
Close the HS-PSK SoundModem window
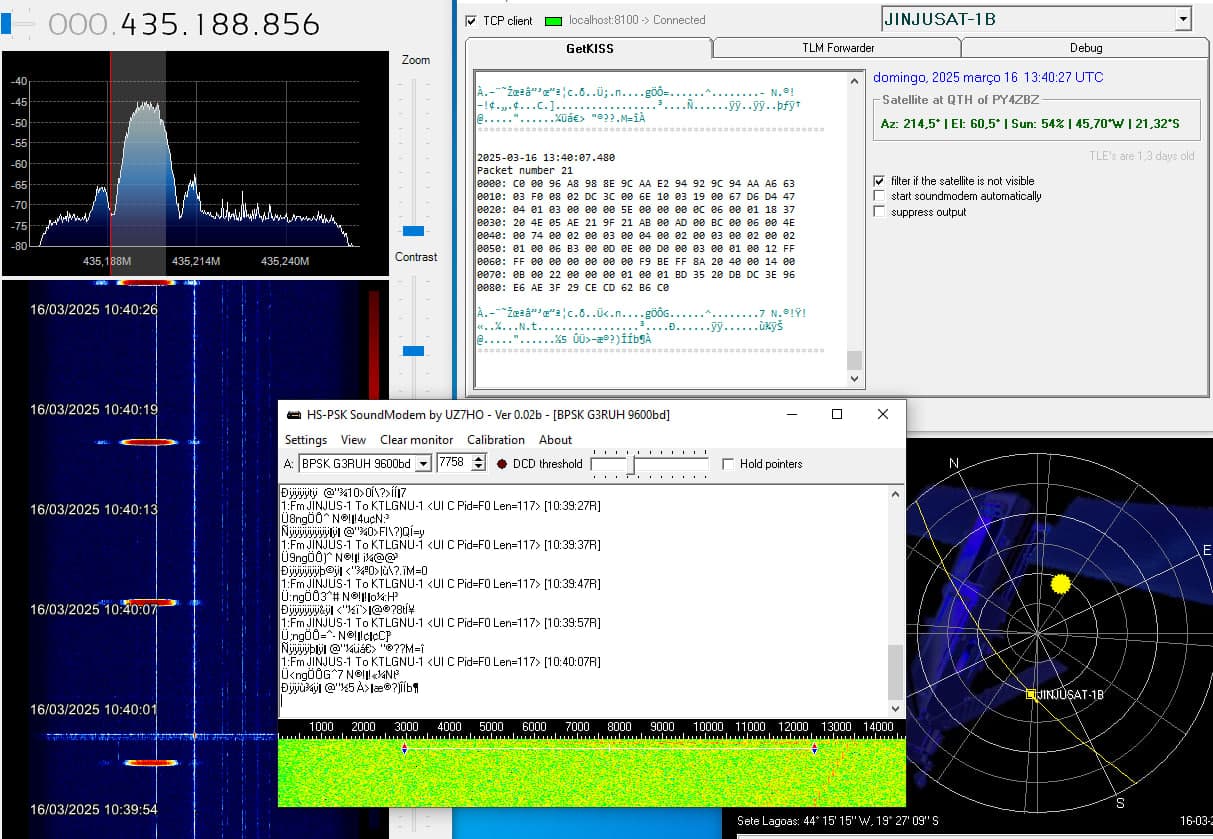point(882,414)
